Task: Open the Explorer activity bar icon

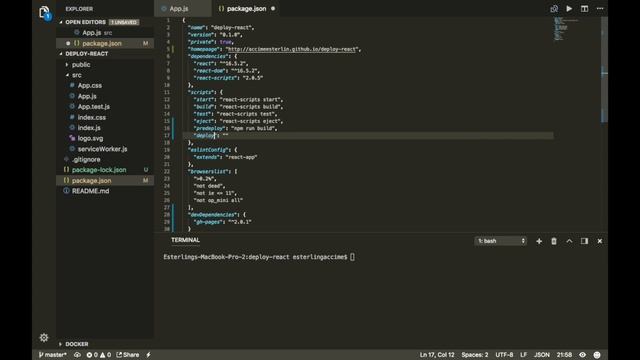Action: [44, 13]
